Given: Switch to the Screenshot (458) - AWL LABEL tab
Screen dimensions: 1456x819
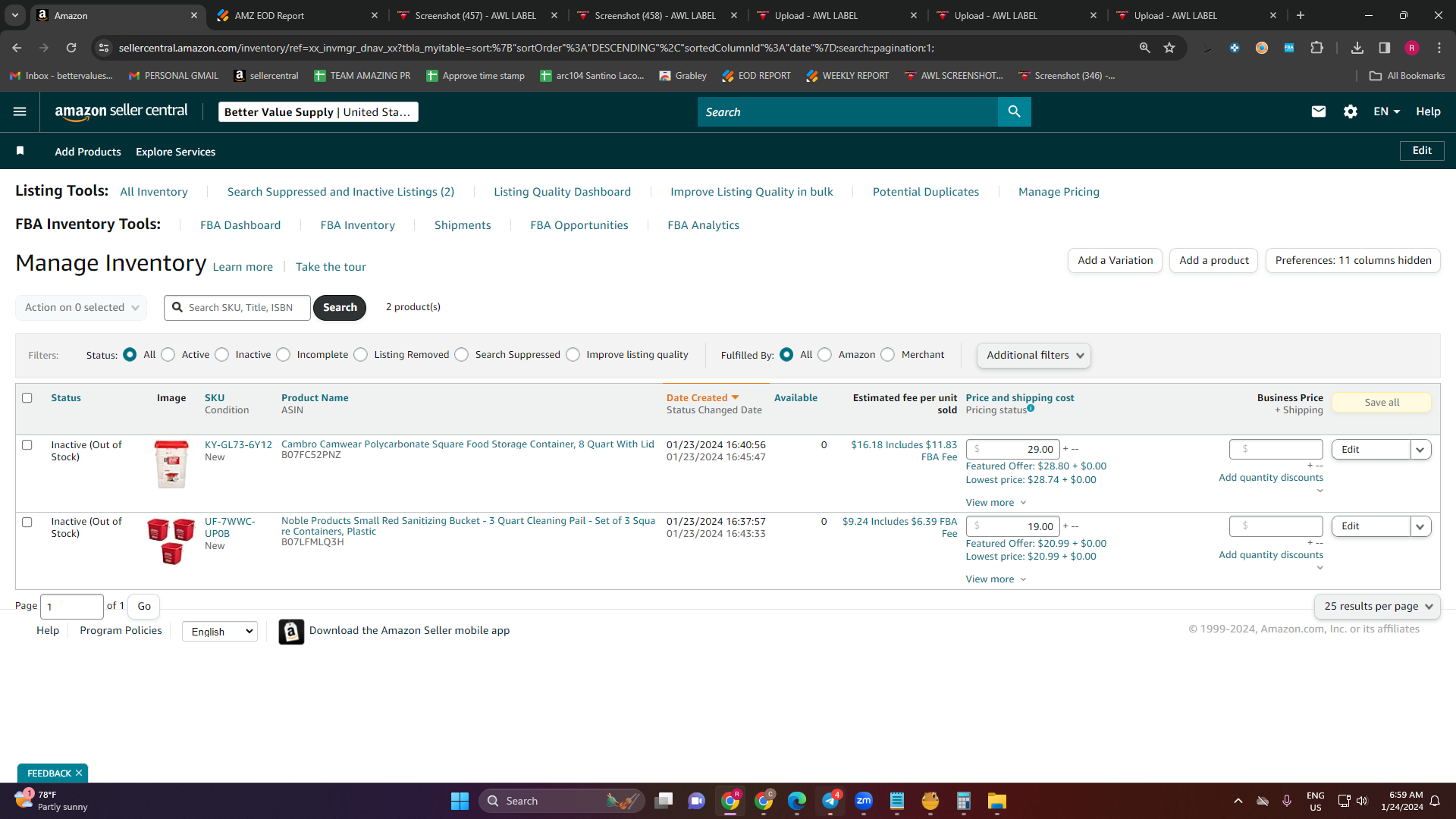Looking at the screenshot, I should 656,15.
